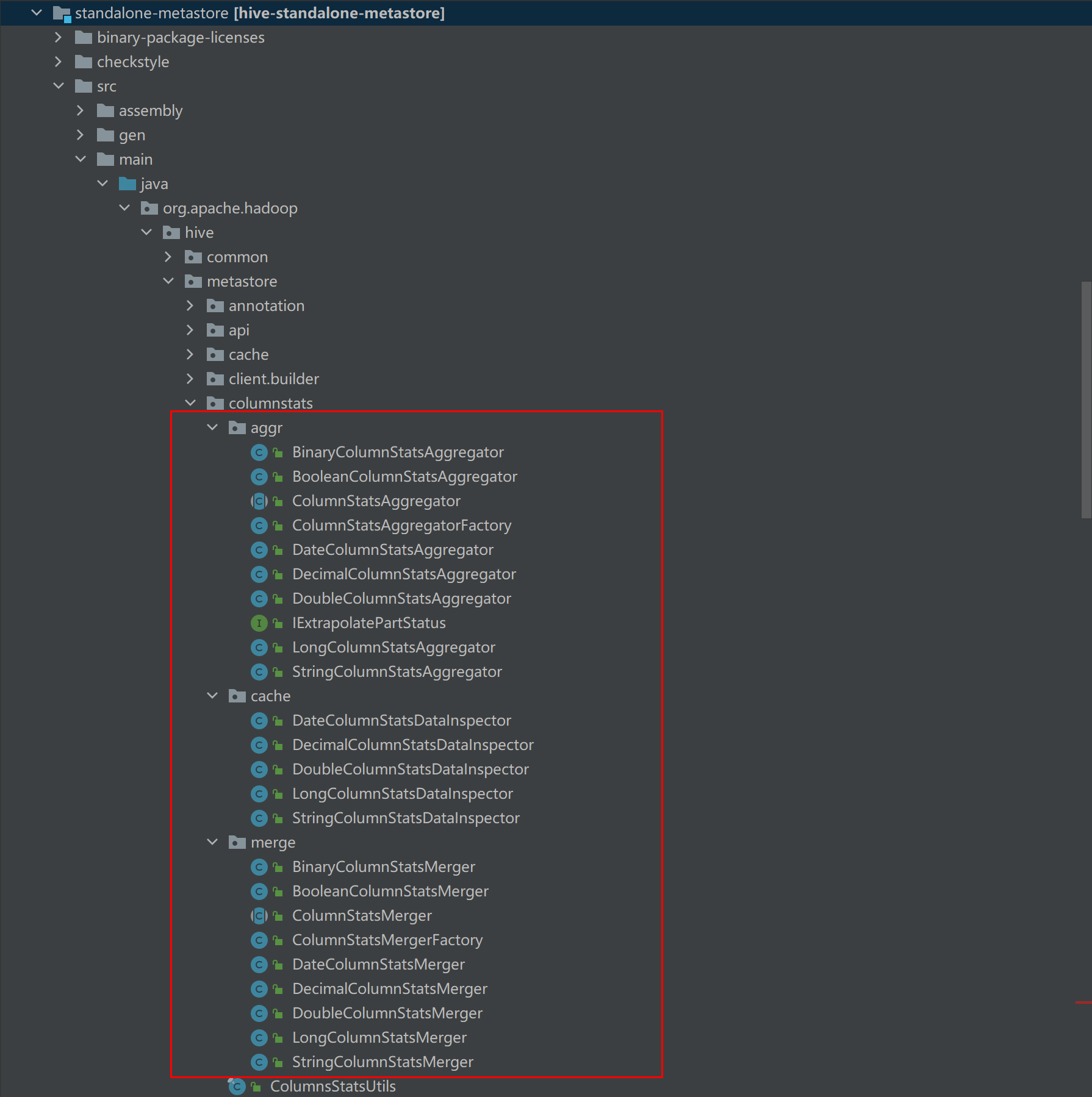Click the DoubleColumnStatsMerger class icon

[259, 1013]
